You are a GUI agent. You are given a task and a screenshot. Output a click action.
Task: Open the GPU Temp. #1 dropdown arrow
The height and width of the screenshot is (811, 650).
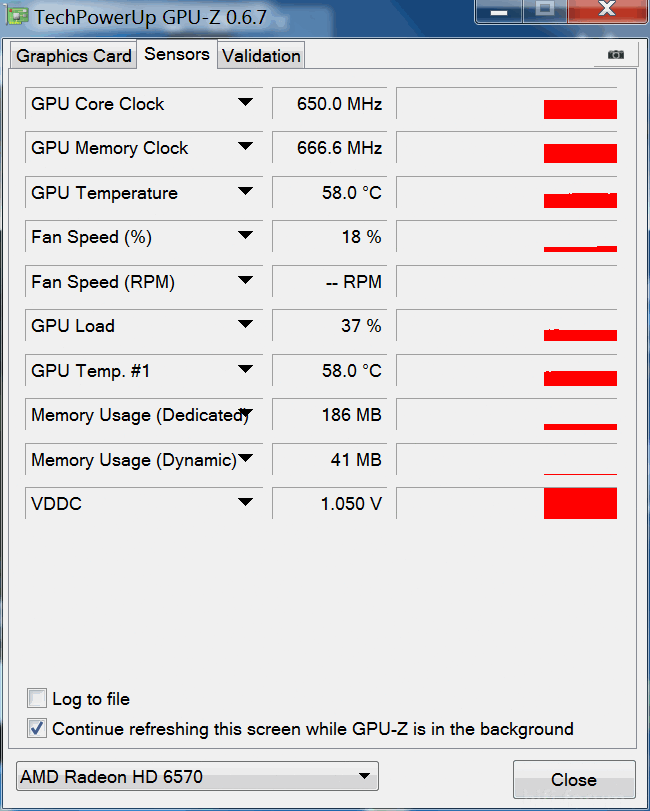tap(245, 370)
